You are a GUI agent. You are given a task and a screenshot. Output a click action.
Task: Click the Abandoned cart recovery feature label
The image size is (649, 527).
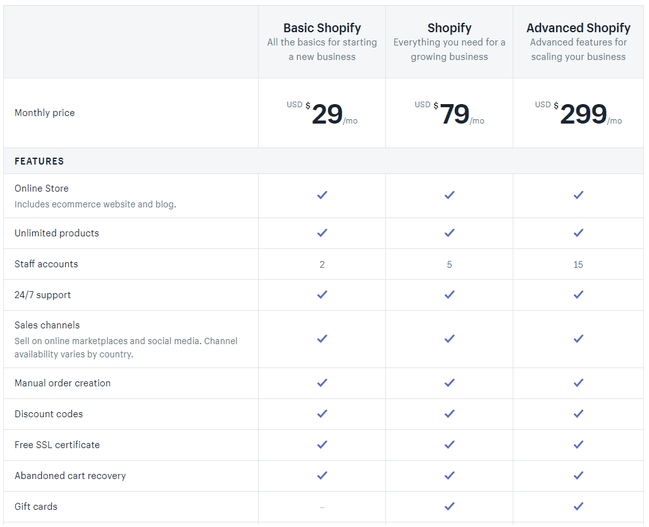(70, 476)
